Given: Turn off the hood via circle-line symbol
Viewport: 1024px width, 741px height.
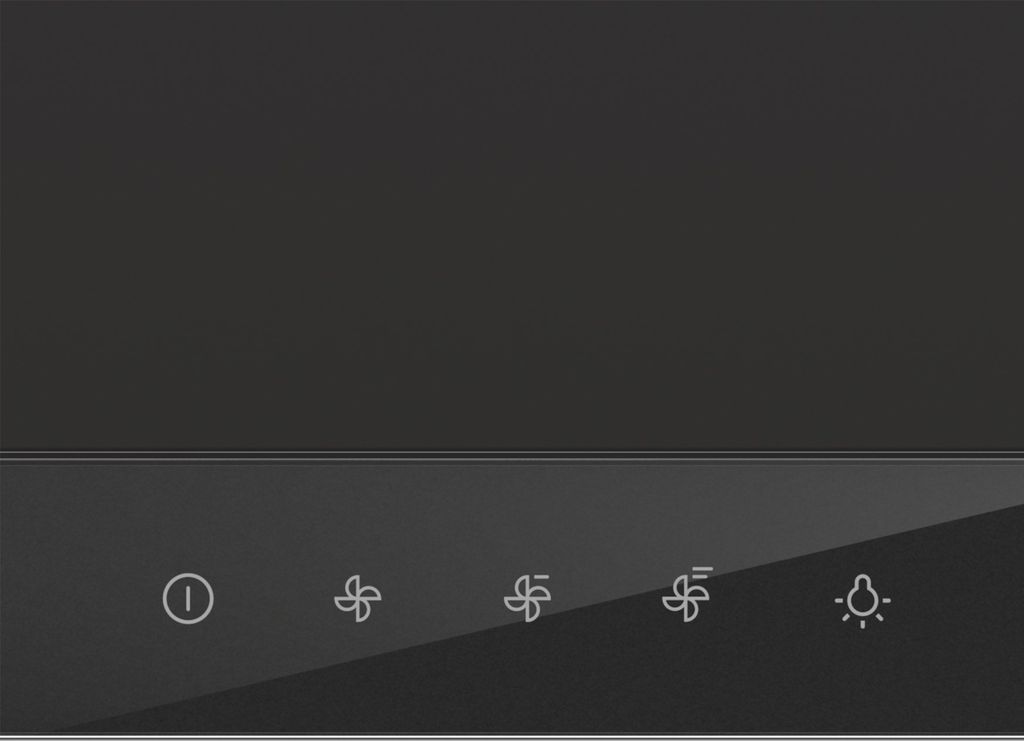Looking at the screenshot, I should click(x=188, y=598).
